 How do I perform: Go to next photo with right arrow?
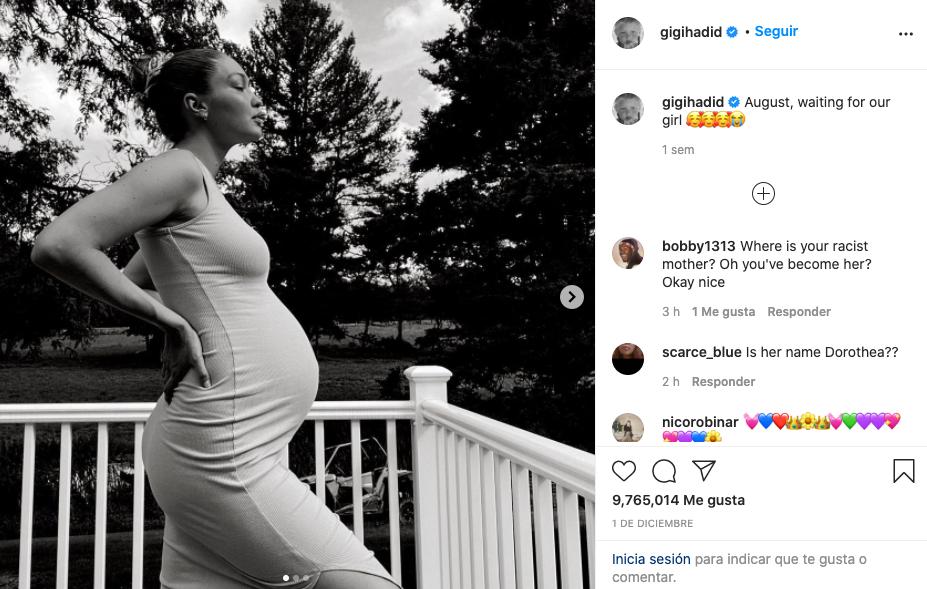point(572,297)
